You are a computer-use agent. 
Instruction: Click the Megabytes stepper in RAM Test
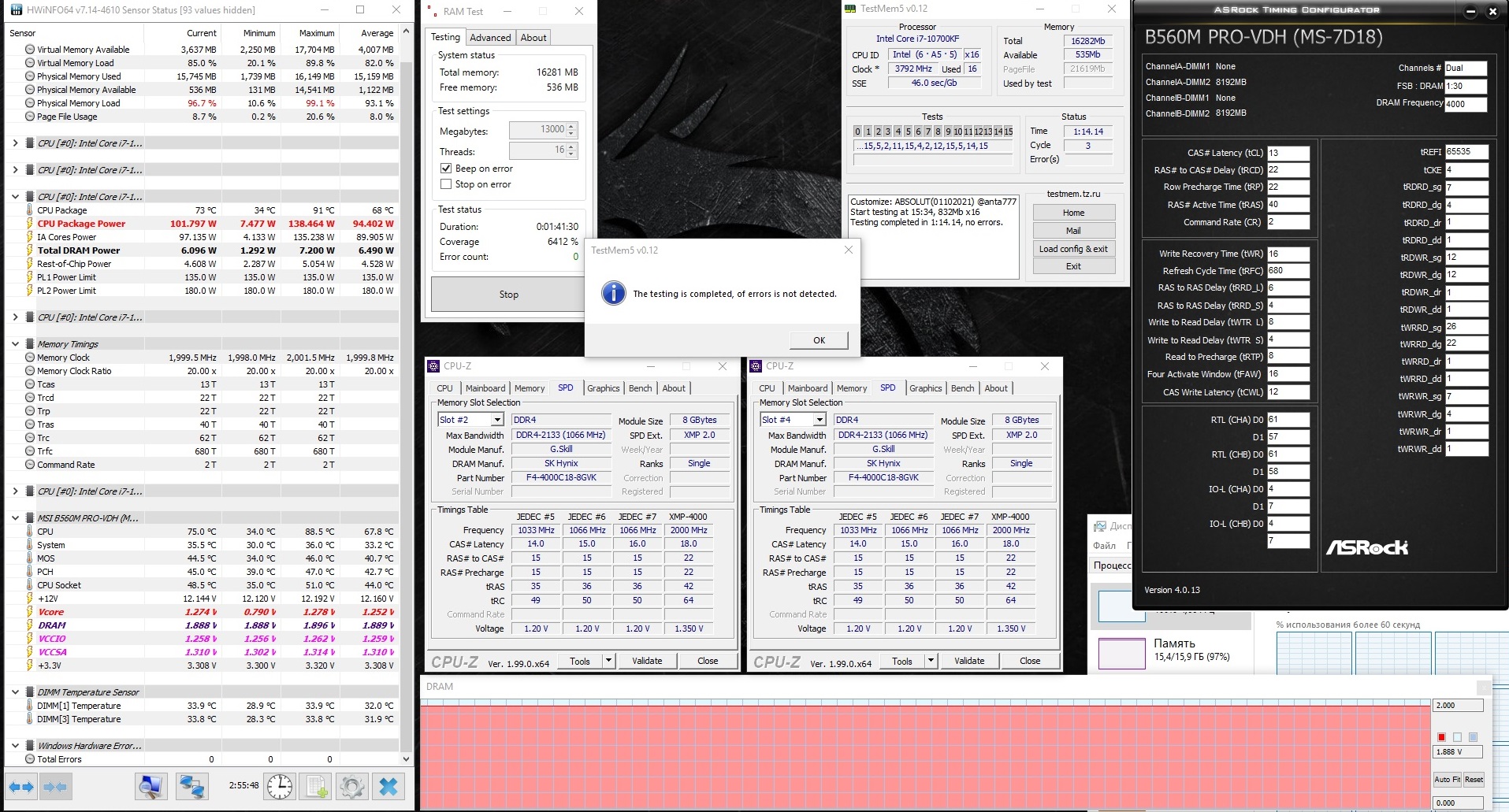coord(571,130)
